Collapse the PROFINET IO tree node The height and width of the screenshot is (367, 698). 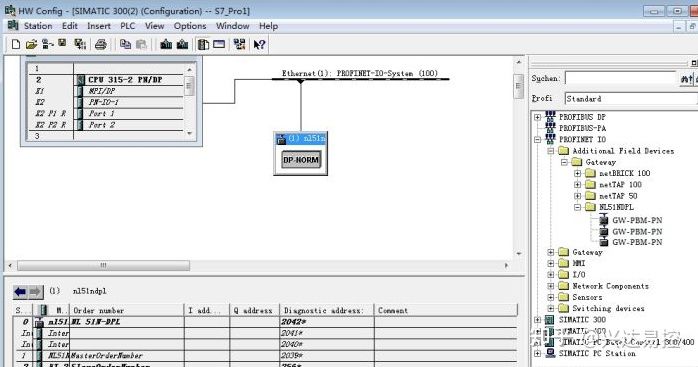[x=538, y=139]
